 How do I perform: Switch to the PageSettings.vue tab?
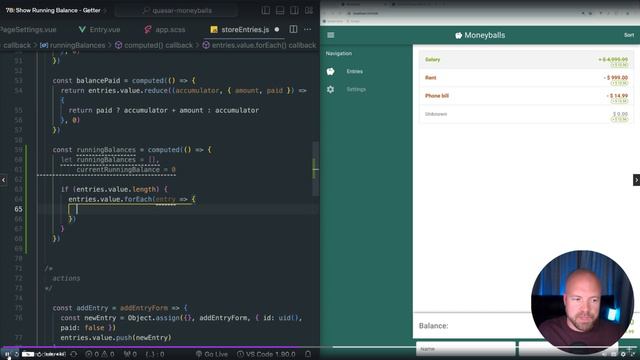click(28, 29)
